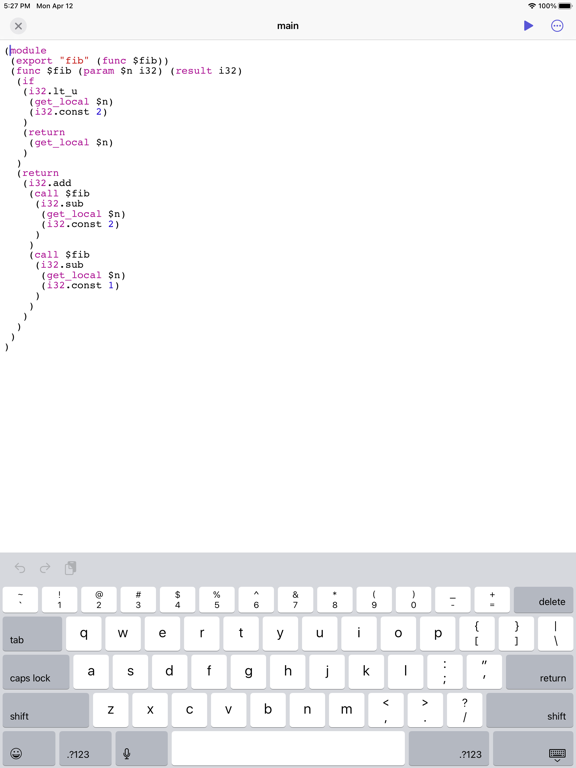Tap the period greater-than key
576x768 pixels.
(x=425, y=710)
